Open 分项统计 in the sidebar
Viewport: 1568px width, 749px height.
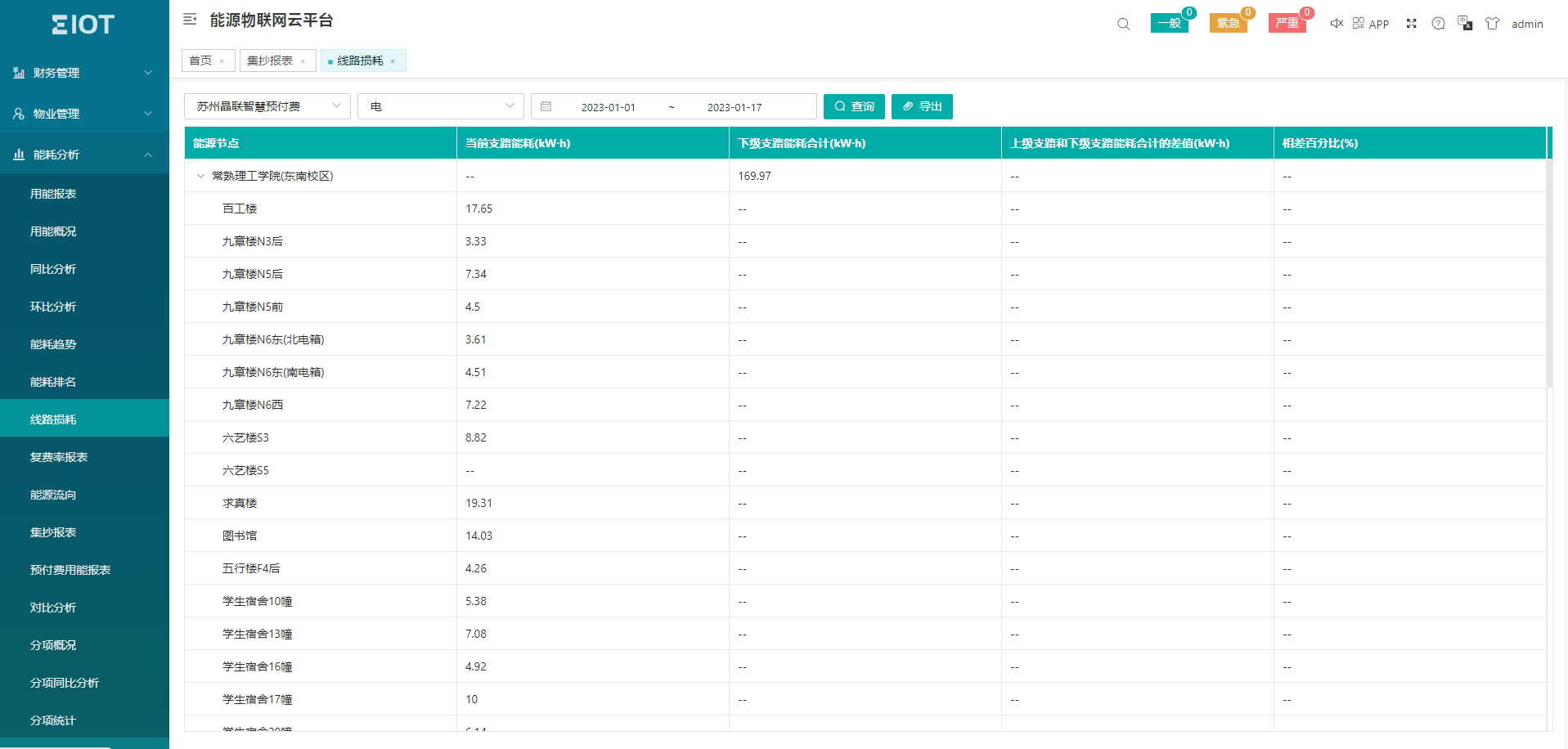85,720
